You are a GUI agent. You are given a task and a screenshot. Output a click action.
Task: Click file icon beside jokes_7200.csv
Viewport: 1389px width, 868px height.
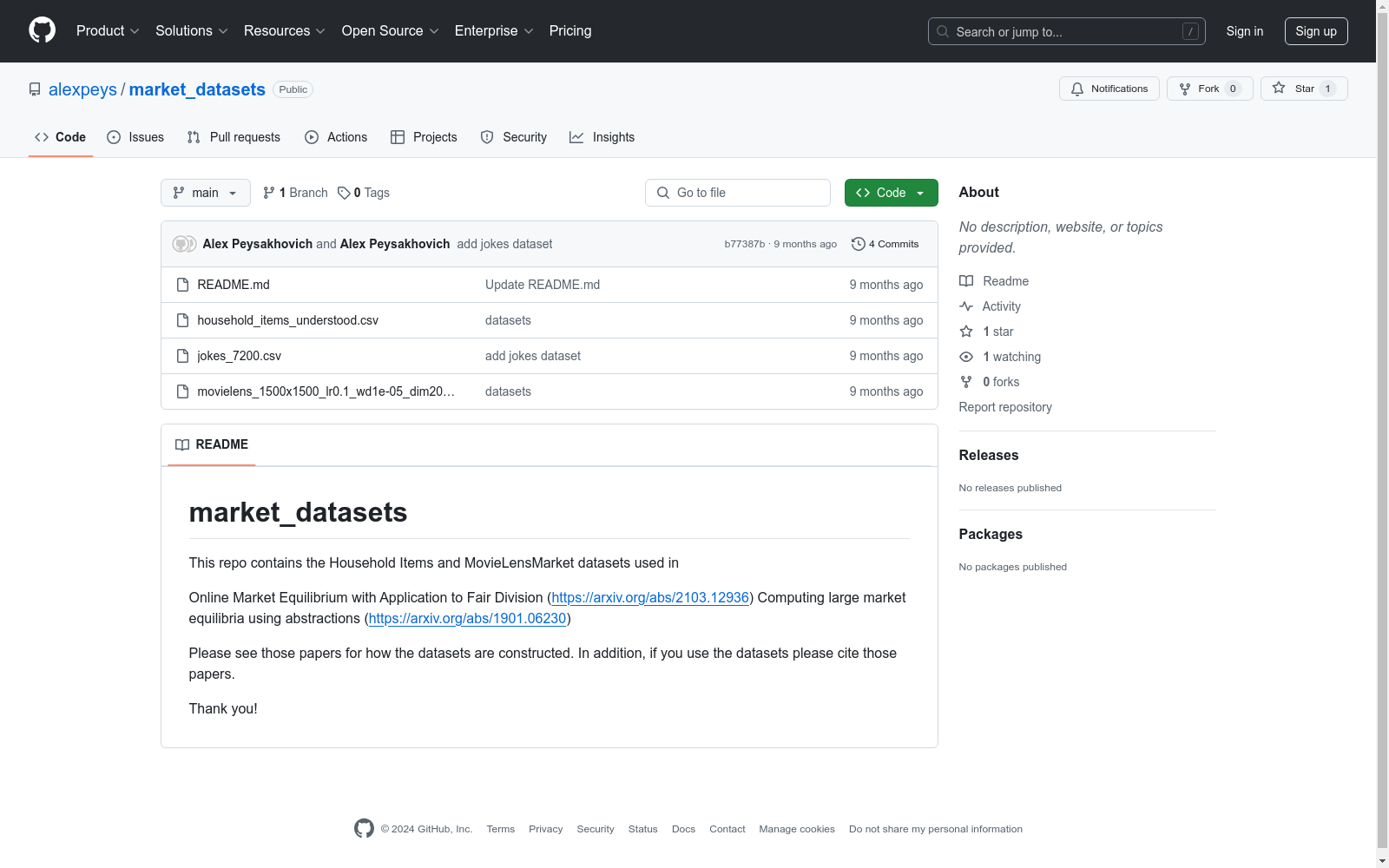[x=182, y=356]
